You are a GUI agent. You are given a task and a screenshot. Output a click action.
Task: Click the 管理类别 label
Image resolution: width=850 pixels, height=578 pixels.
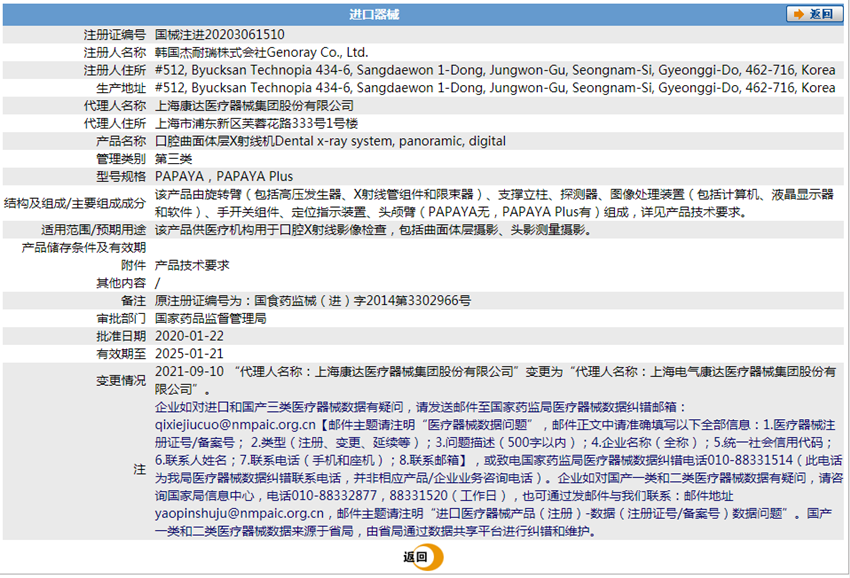[x=121, y=159]
